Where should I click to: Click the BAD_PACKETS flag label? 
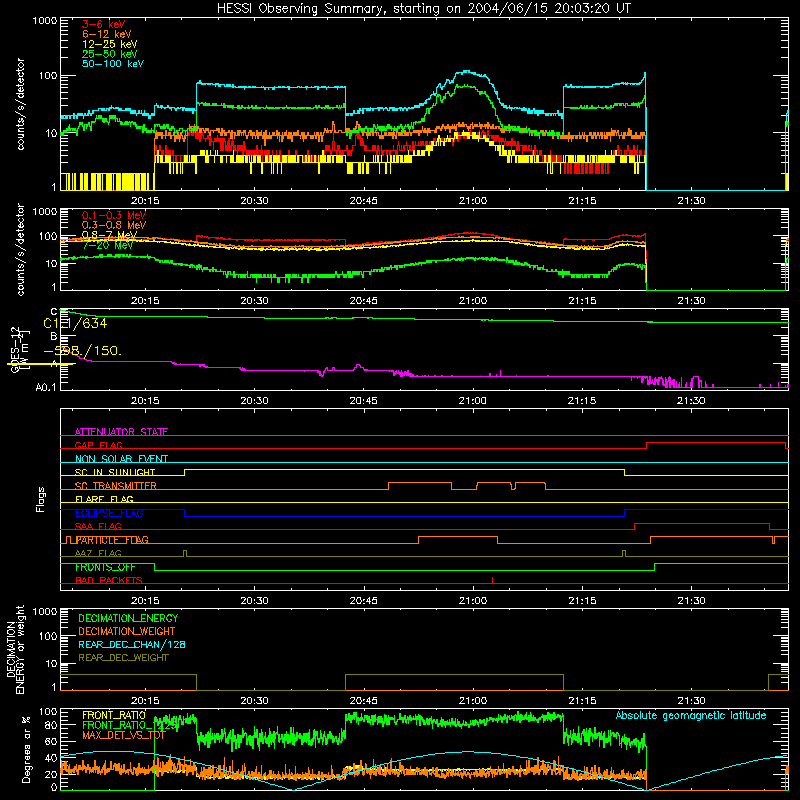pyautogui.click(x=109, y=580)
